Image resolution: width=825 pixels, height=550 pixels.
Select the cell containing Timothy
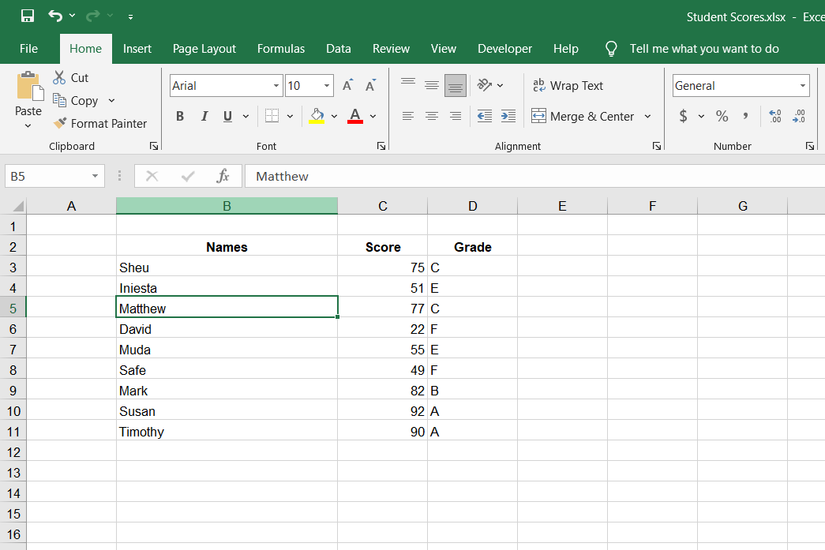point(226,432)
